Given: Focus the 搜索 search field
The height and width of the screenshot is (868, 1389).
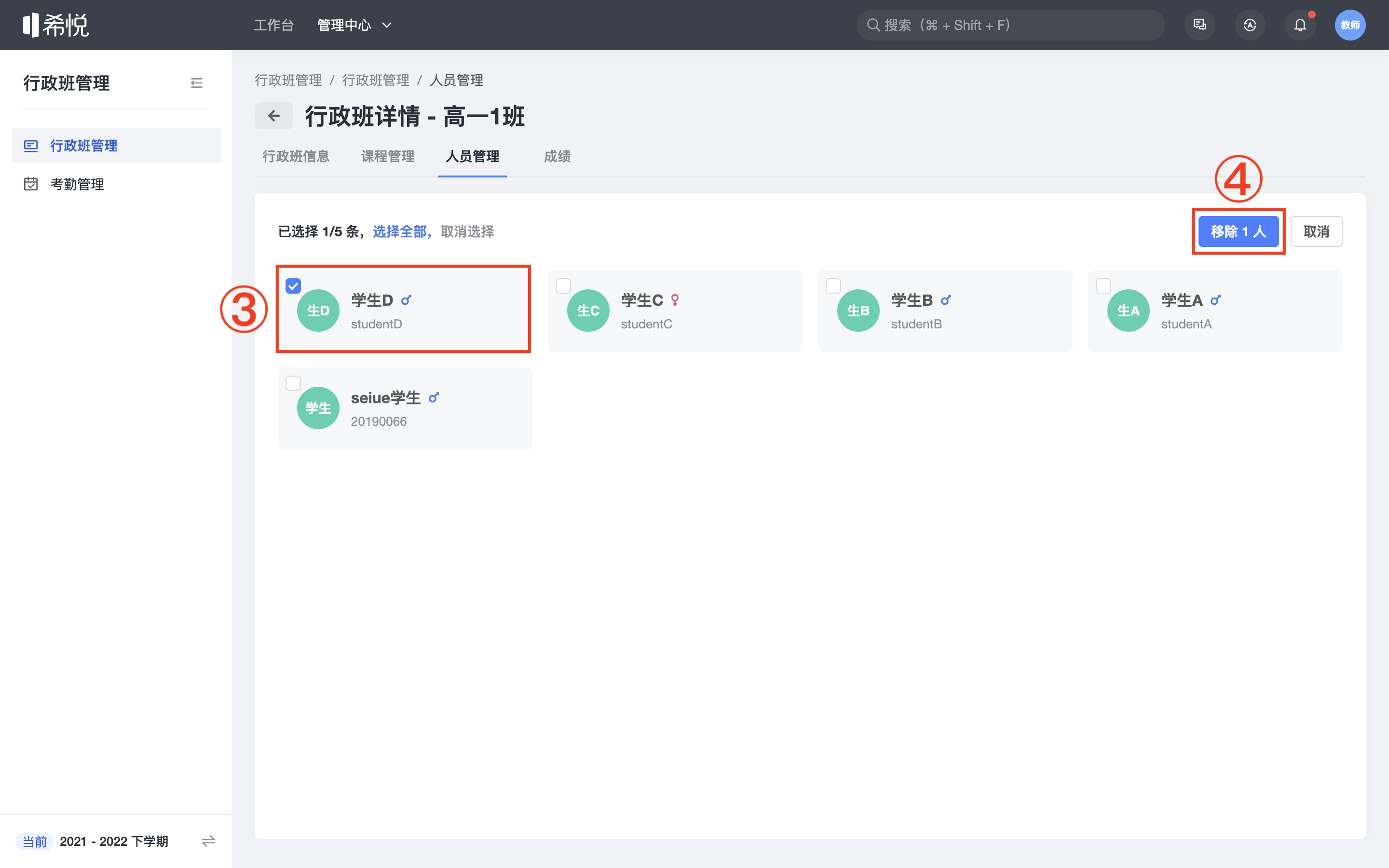Looking at the screenshot, I should [1010, 25].
